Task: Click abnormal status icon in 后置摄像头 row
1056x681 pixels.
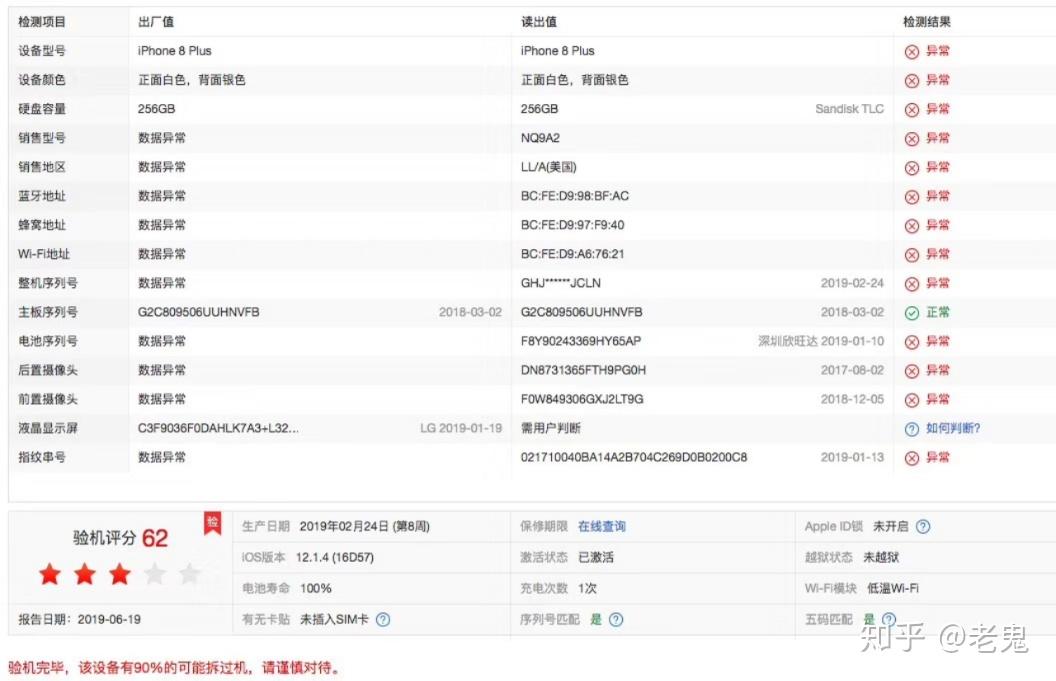Action: [911, 371]
